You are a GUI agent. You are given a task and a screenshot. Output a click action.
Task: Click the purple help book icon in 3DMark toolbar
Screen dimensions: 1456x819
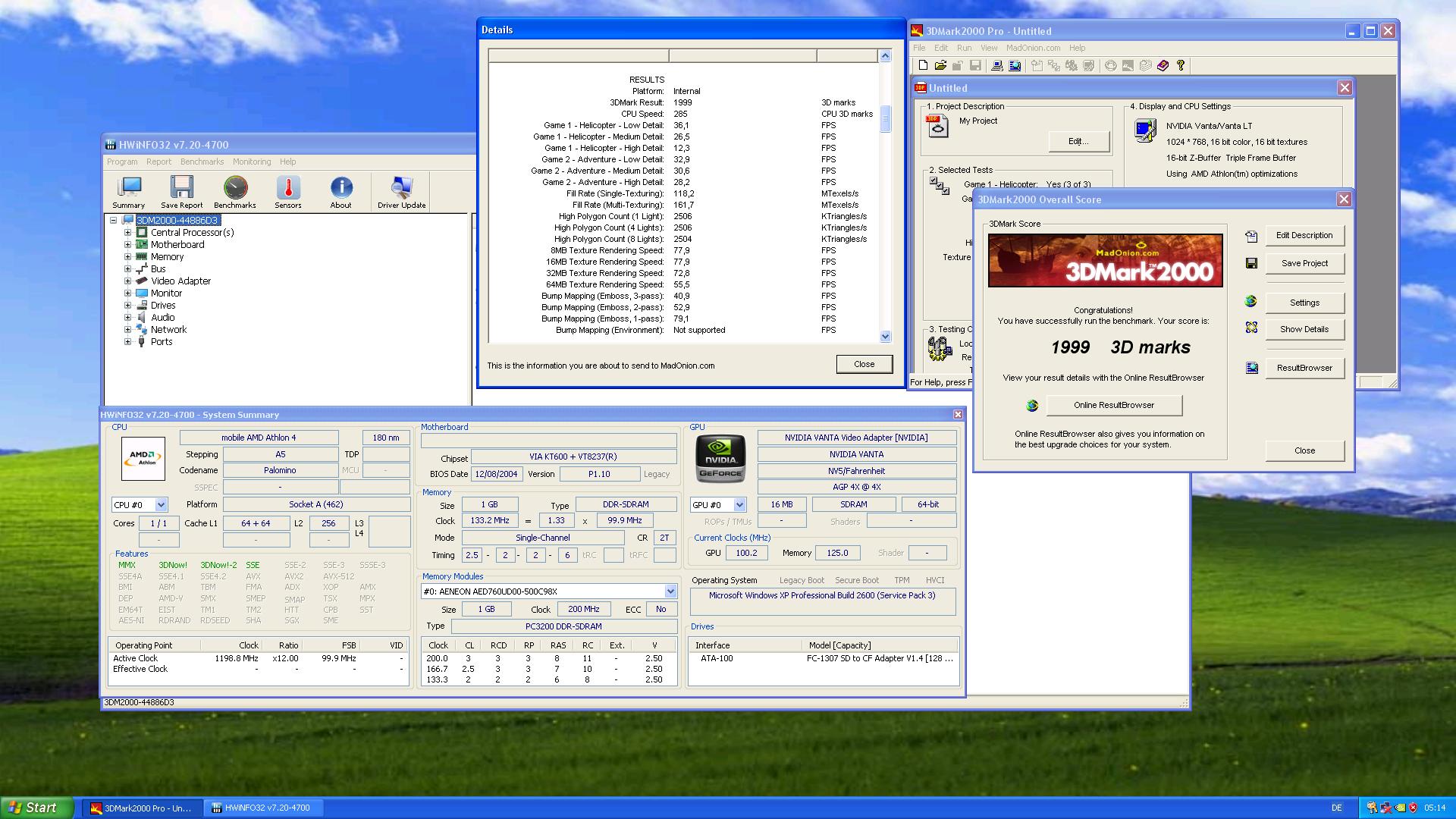click(x=1163, y=66)
